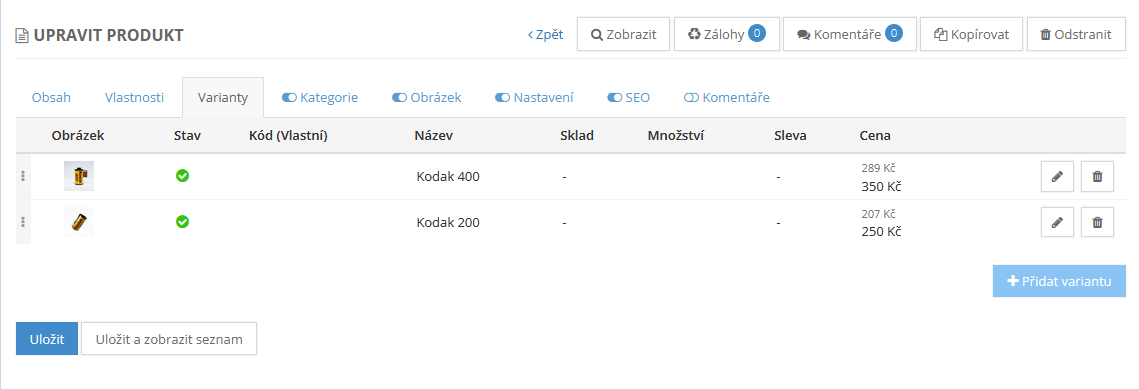The width and height of the screenshot is (1139, 389).
Task: Delete the Kodak 400 variant with trash icon
Action: (1098, 176)
